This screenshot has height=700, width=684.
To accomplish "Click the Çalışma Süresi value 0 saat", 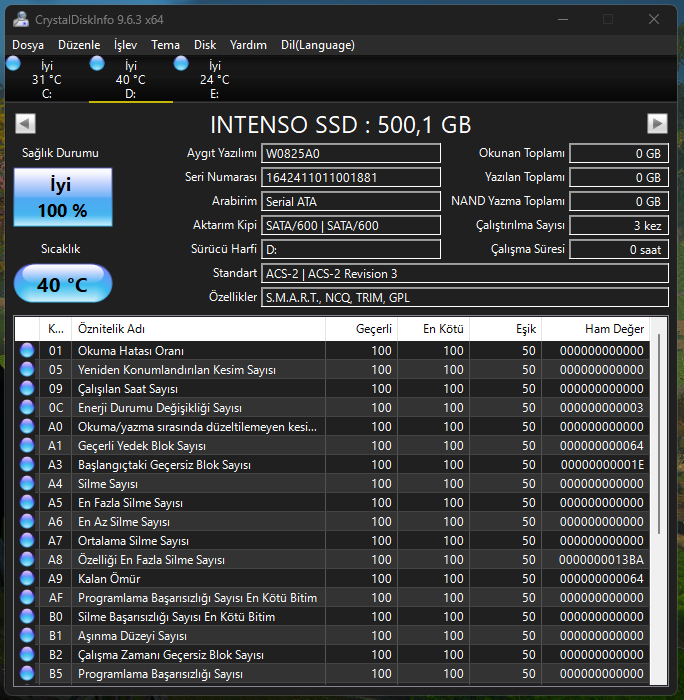I will click(x=619, y=250).
